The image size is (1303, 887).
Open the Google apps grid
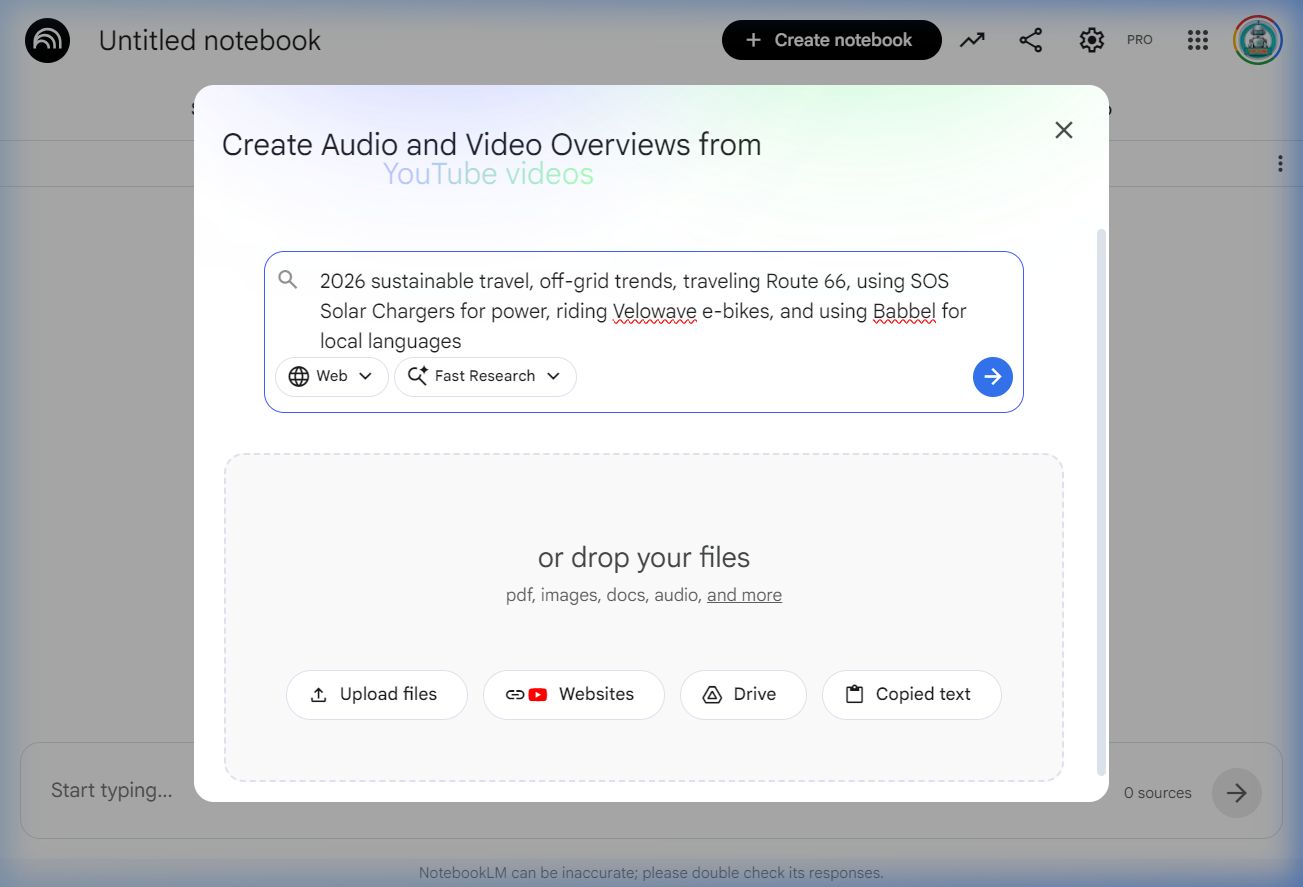[1197, 40]
